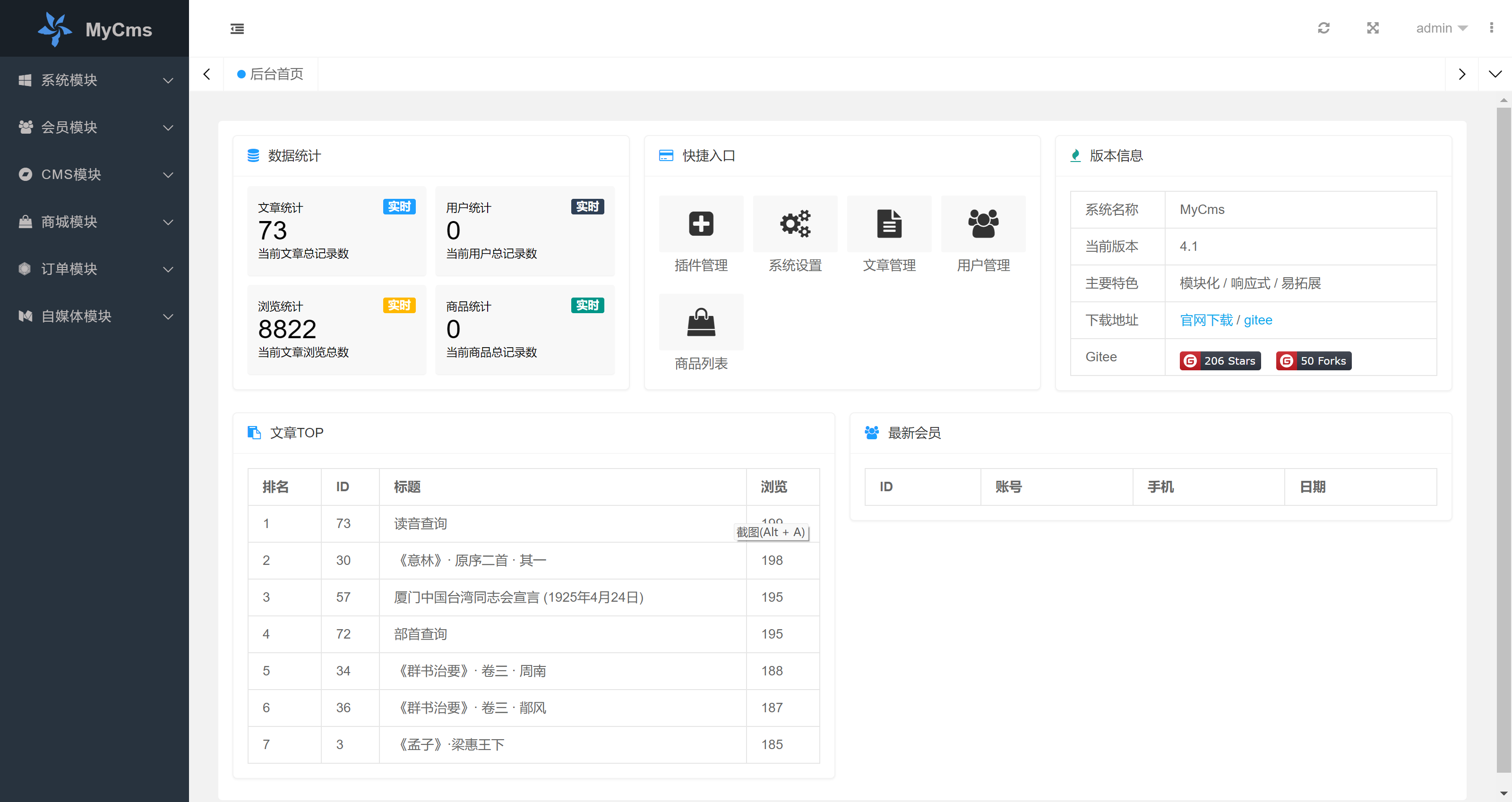The height and width of the screenshot is (802, 1512).
Task: Click the gitee repository link
Action: pyautogui.click(x=1258, y=320)
